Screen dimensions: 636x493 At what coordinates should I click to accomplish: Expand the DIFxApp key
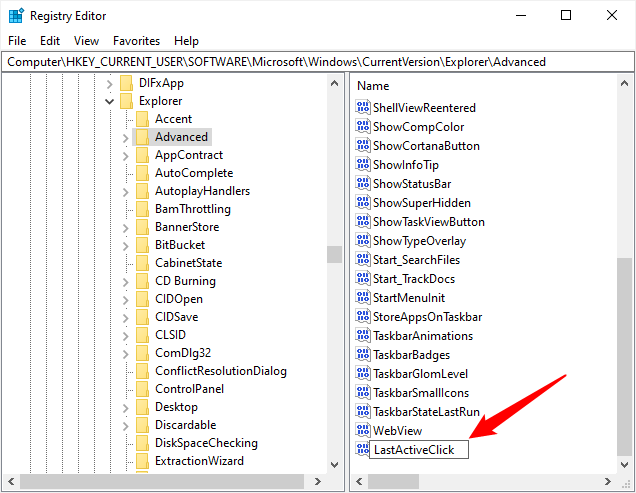[109, 84]
